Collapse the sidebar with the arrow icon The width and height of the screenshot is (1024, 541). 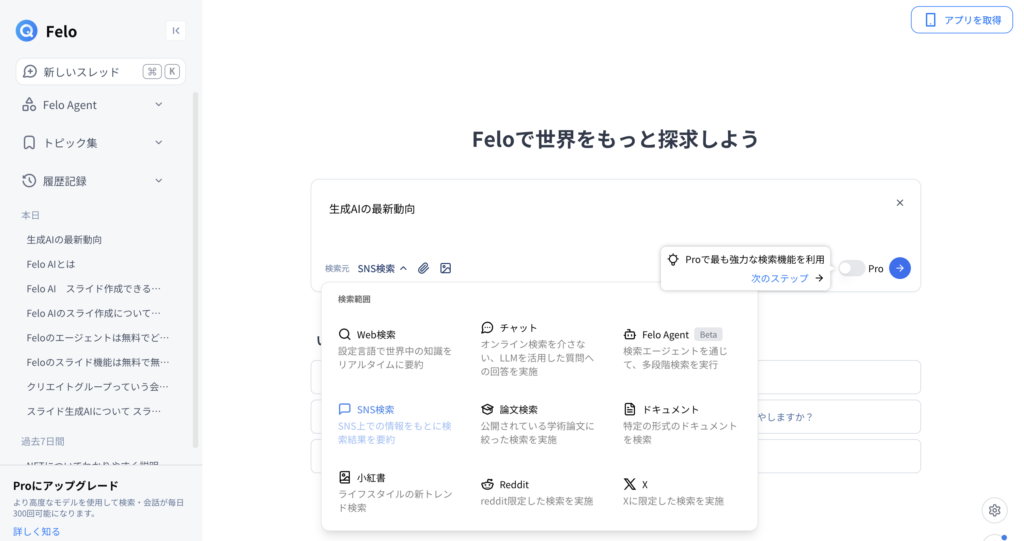176,31
